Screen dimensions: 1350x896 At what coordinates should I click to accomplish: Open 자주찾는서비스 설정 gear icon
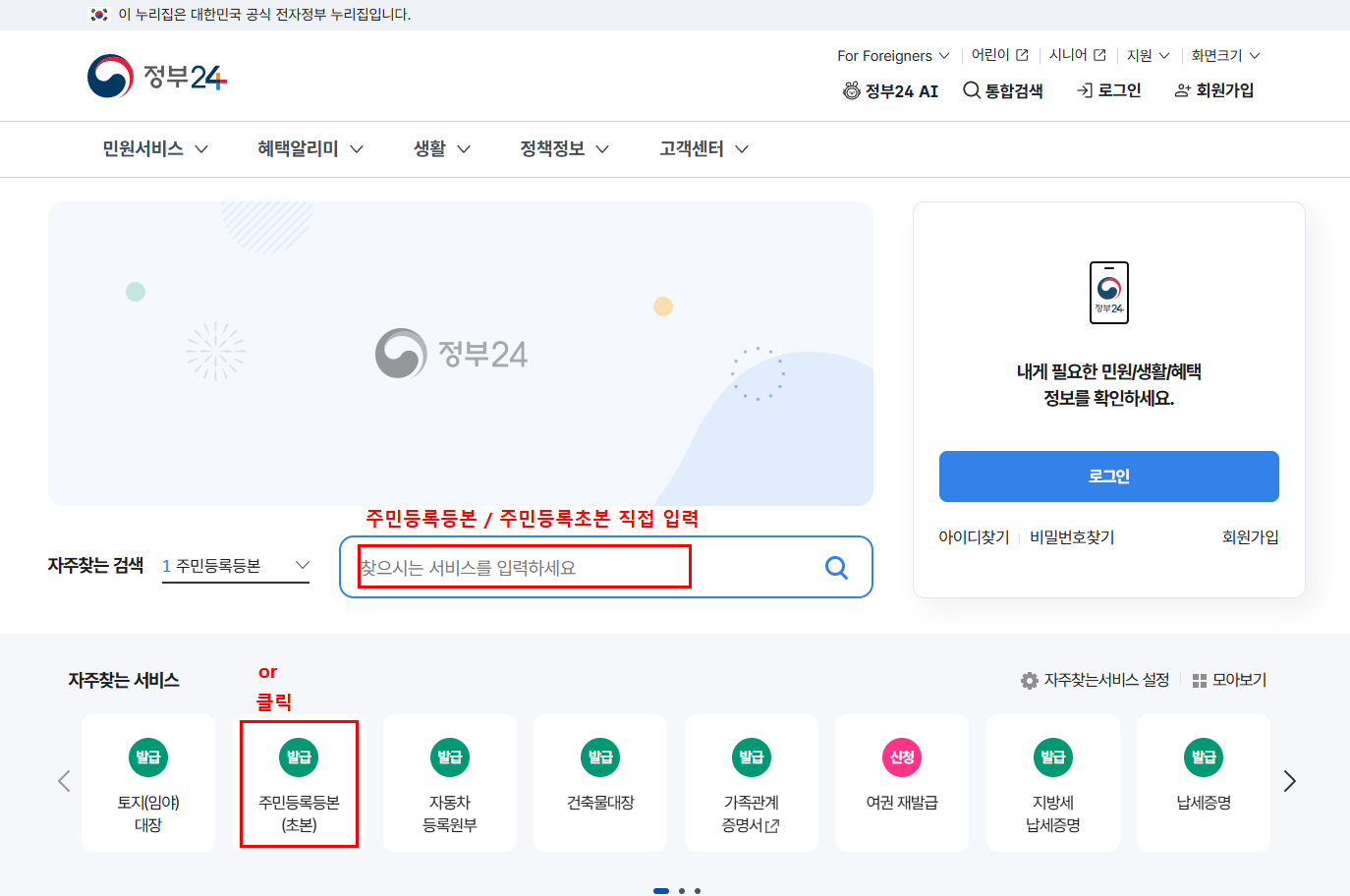[1030, 680]
